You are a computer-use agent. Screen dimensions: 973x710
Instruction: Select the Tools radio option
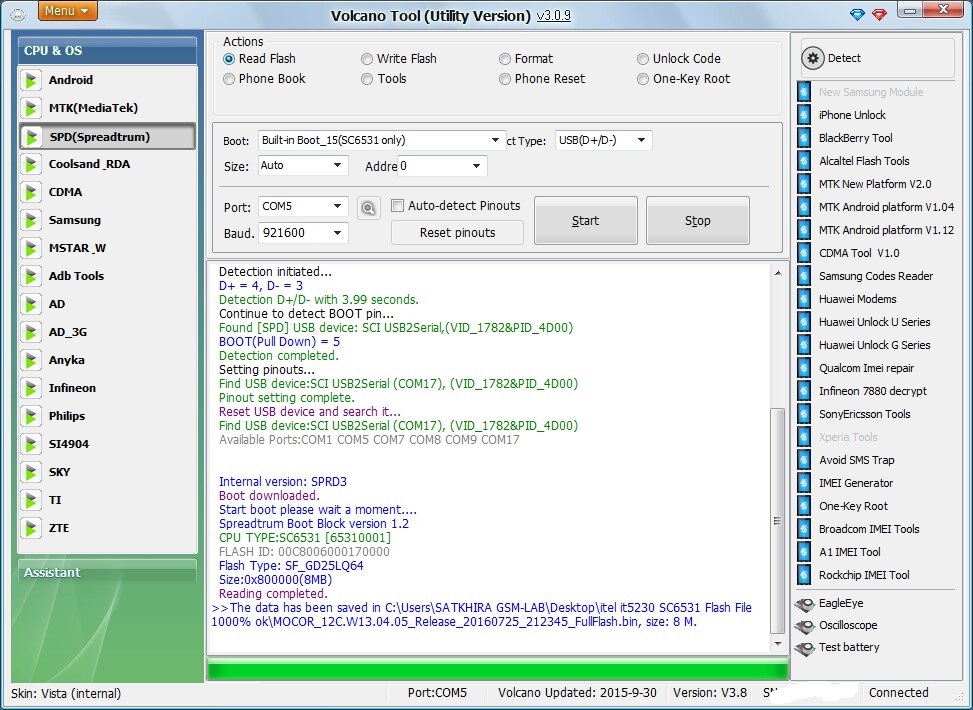pyautogui.click(x=367, y=79)
